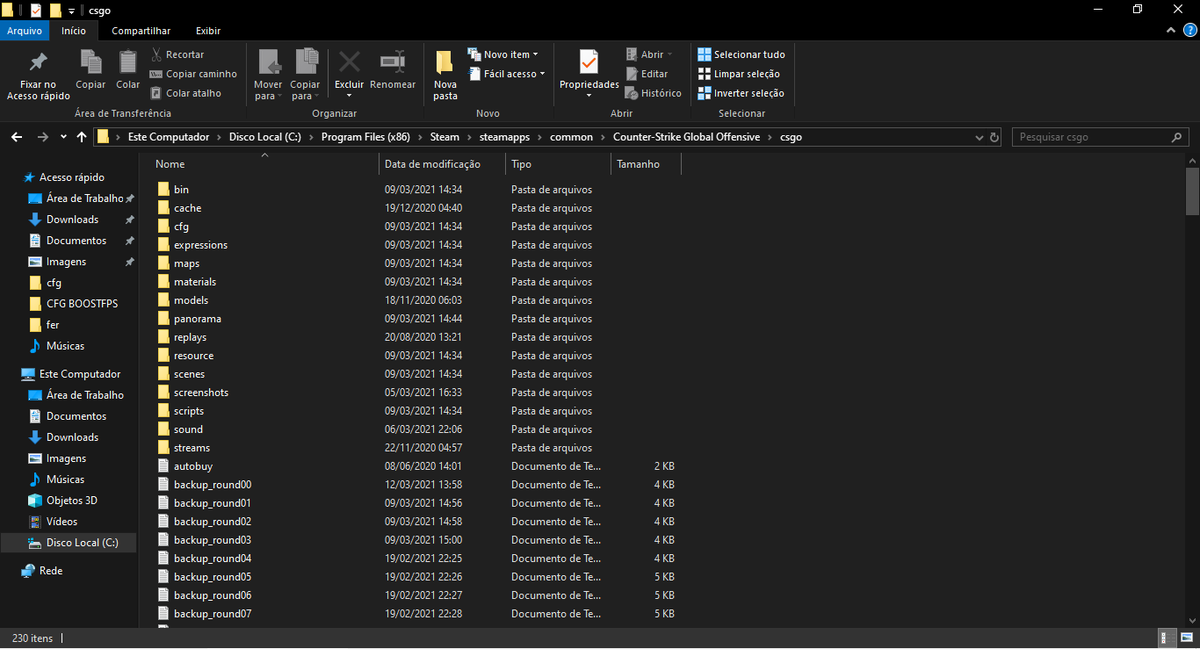Click the Excluir red X icon
This screenshot has width=1200, height=649.
(x=349, y=61)
